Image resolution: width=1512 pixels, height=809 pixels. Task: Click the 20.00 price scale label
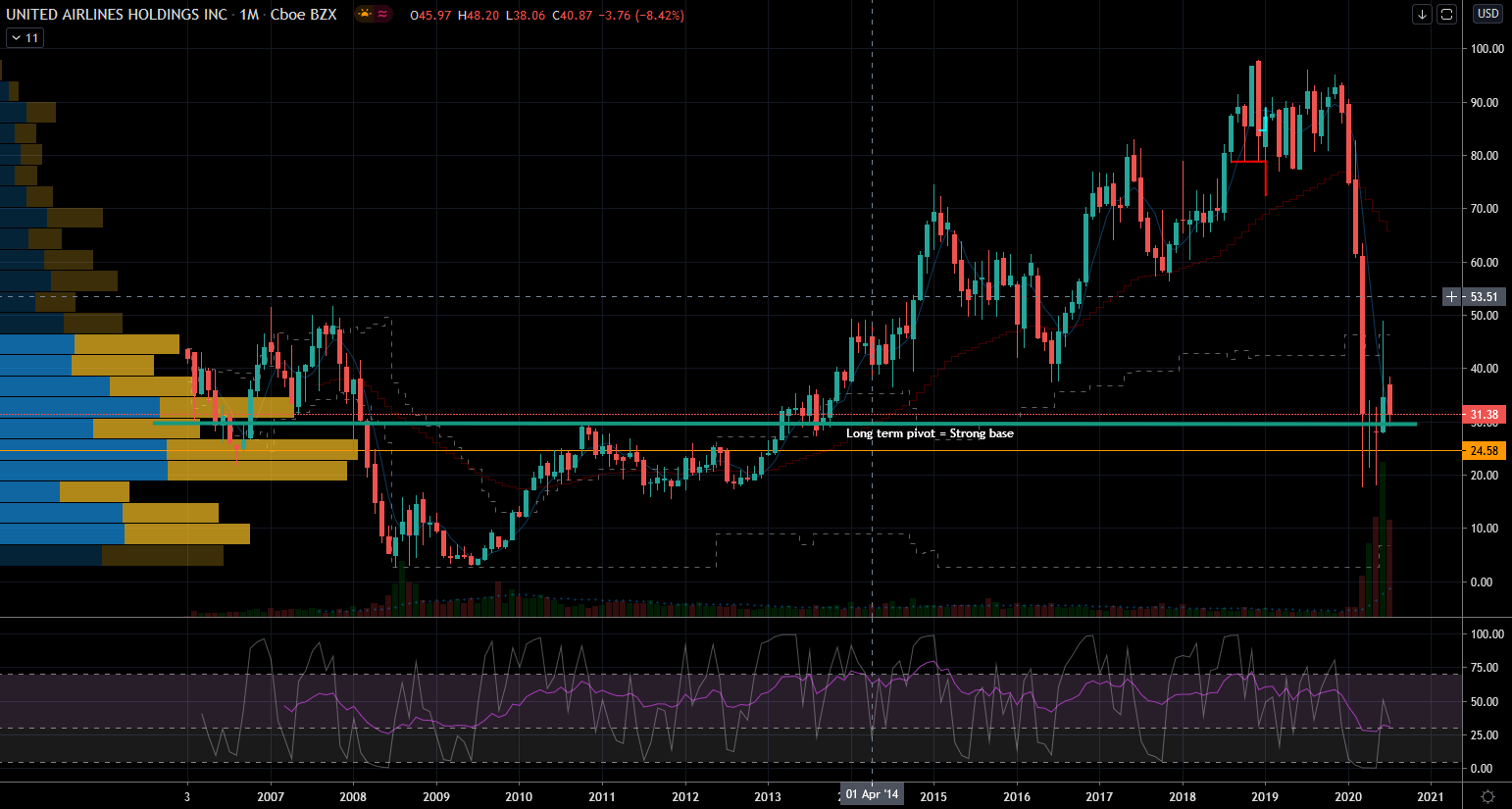click(1487, 476)
